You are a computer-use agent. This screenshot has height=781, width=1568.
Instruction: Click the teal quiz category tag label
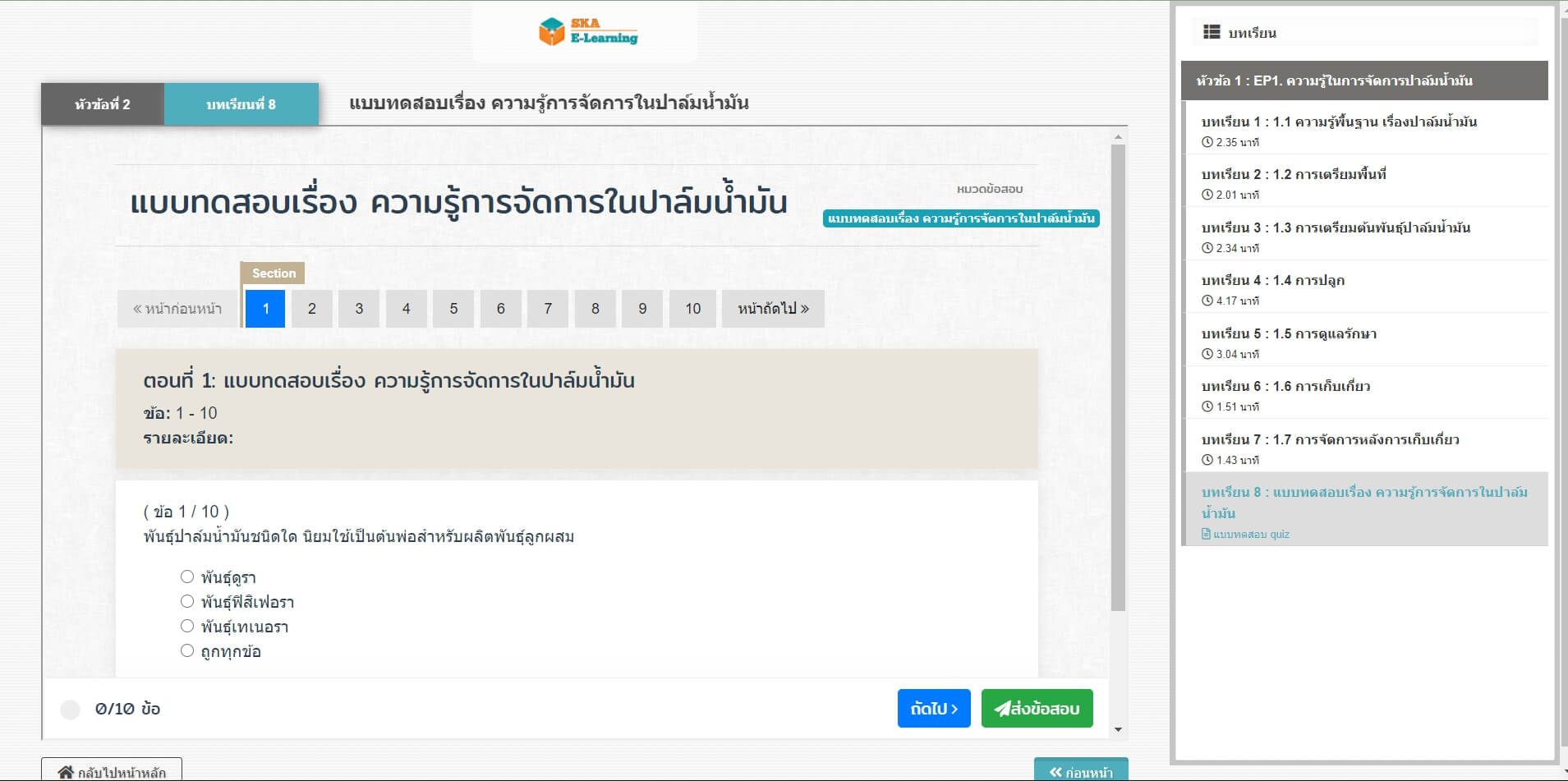coord(960,218)
